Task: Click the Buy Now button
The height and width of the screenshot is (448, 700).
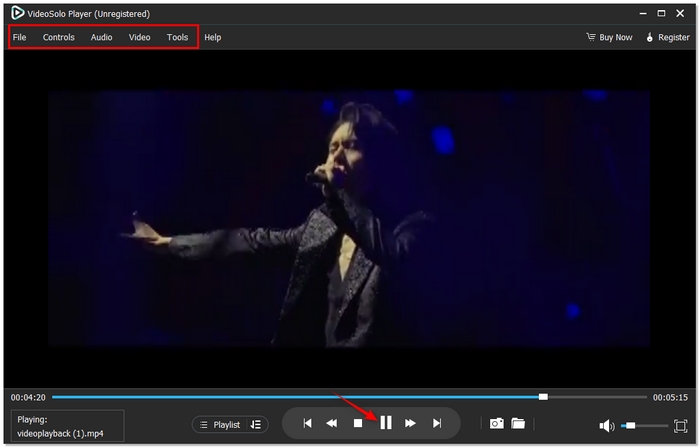Action: pos(609,38)
